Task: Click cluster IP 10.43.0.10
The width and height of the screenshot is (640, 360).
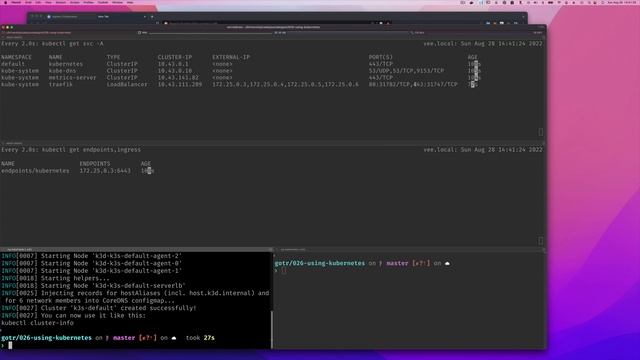Action: coord(175,71)
